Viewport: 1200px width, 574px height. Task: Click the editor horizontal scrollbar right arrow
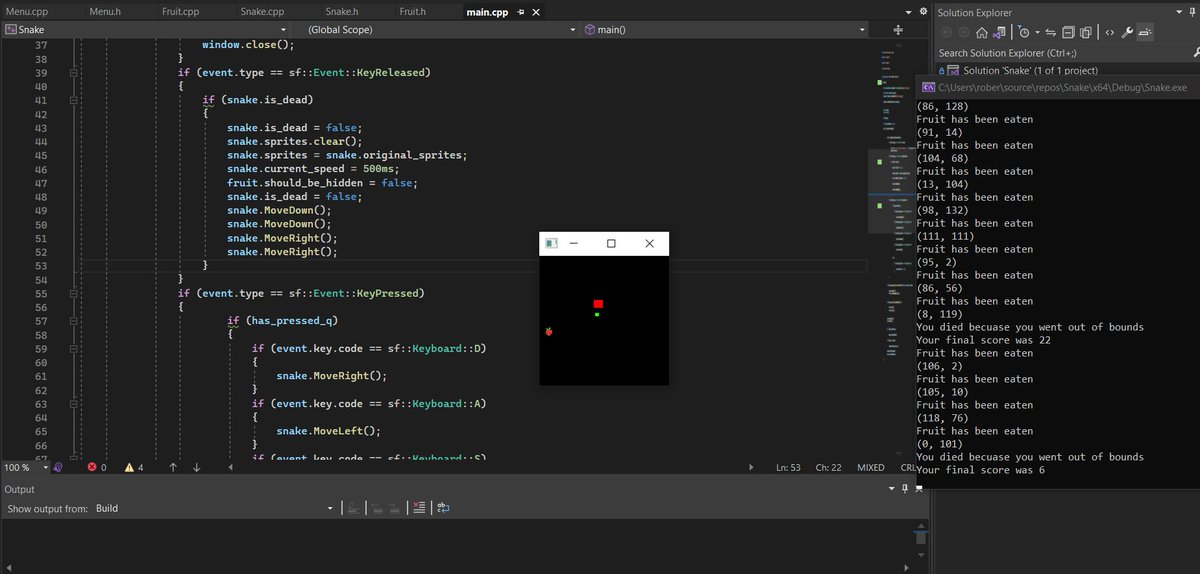click(x=750, y=467)
